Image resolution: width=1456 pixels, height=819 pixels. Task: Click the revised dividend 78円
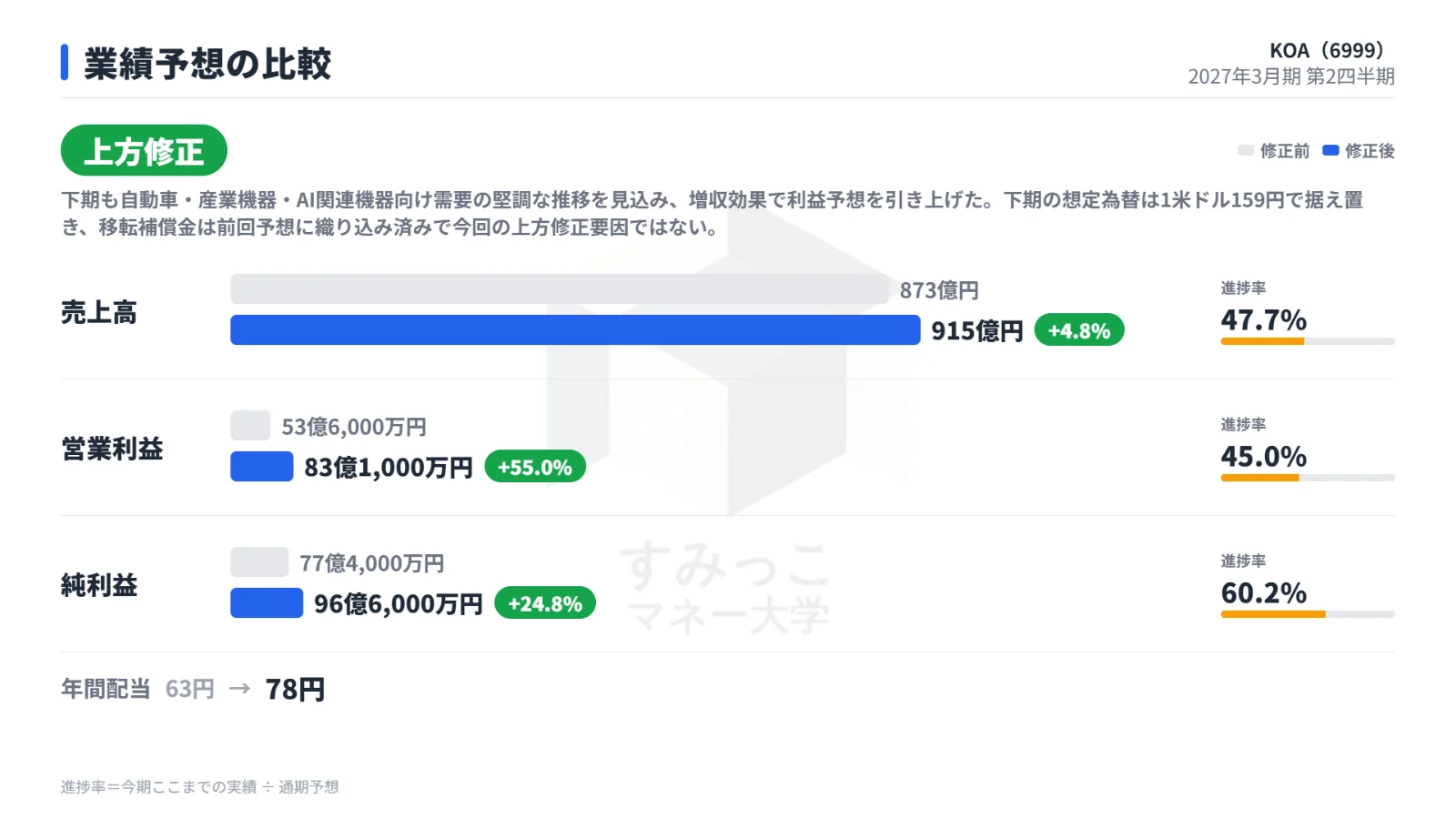[x=295, y=689]
